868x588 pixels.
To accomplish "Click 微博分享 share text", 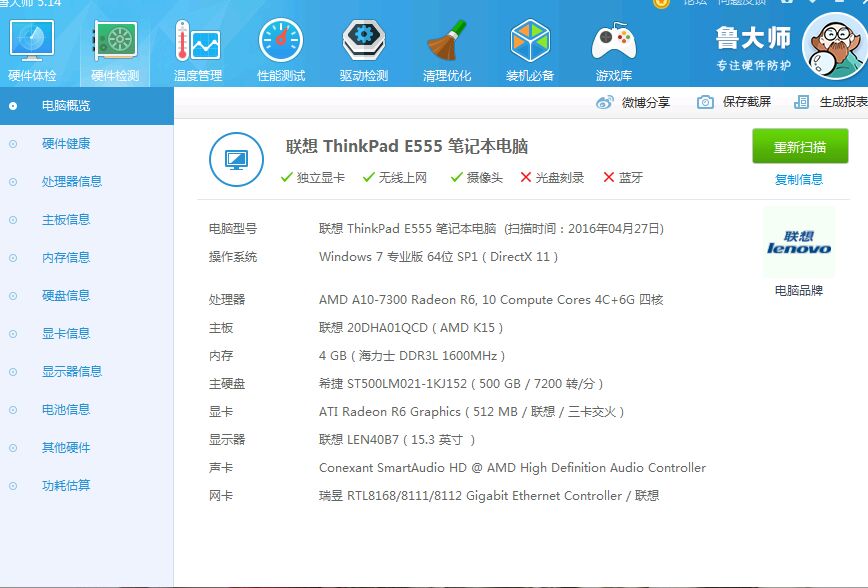I will click(645, 102).
